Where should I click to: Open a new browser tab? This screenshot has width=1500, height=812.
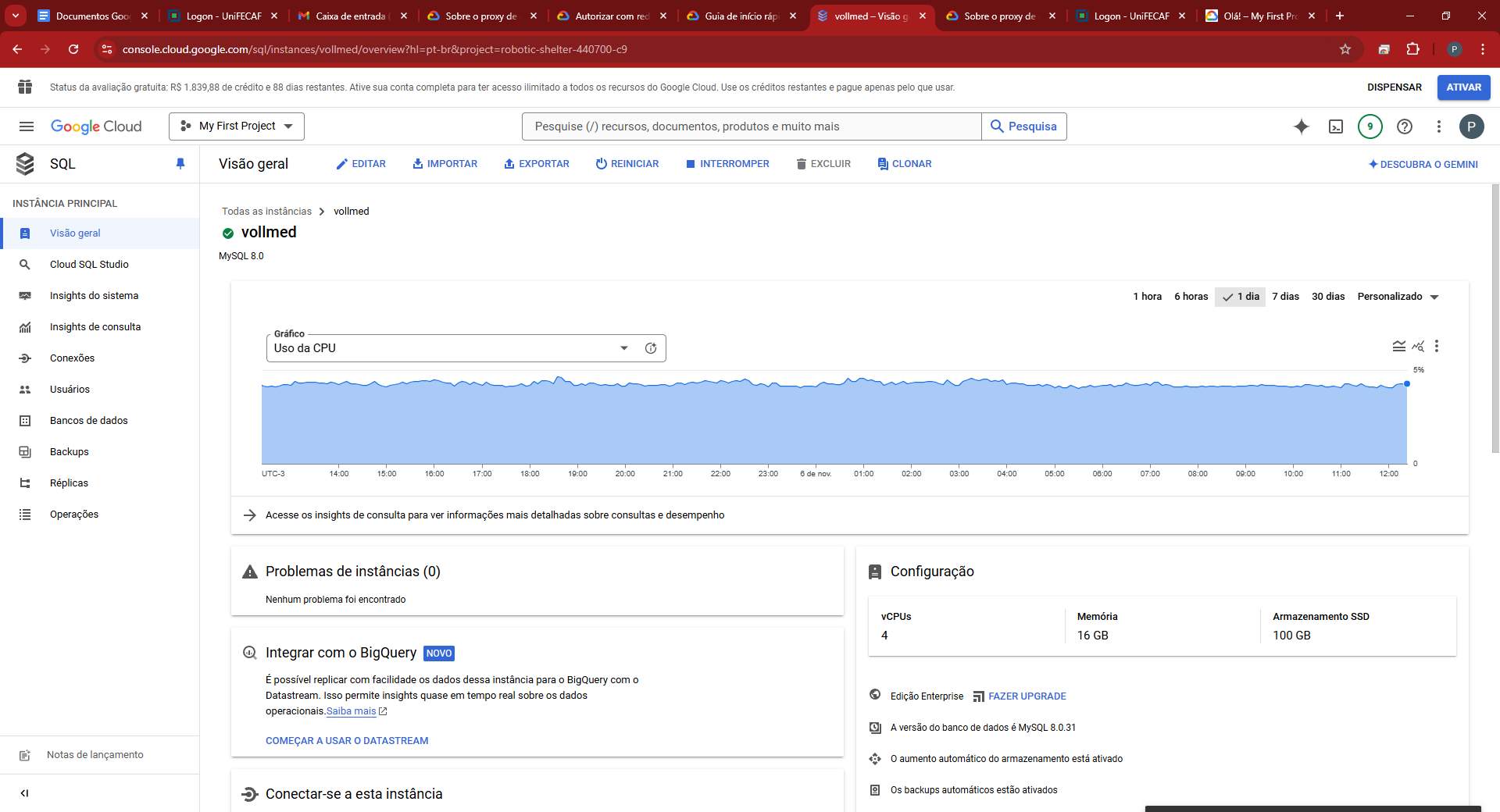point(1340,16)
